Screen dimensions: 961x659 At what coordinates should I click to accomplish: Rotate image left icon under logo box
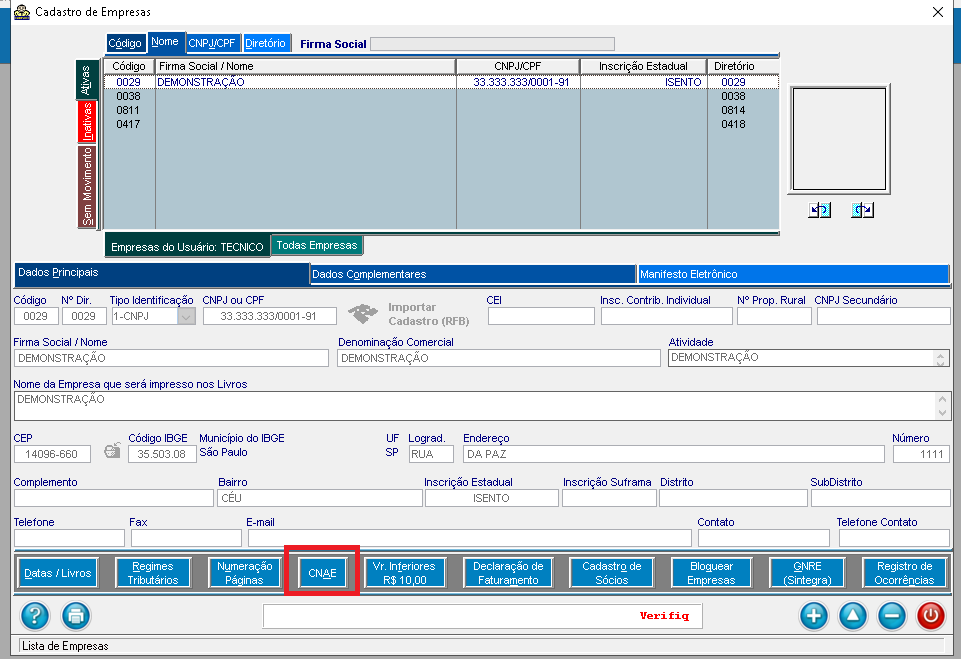819,210
